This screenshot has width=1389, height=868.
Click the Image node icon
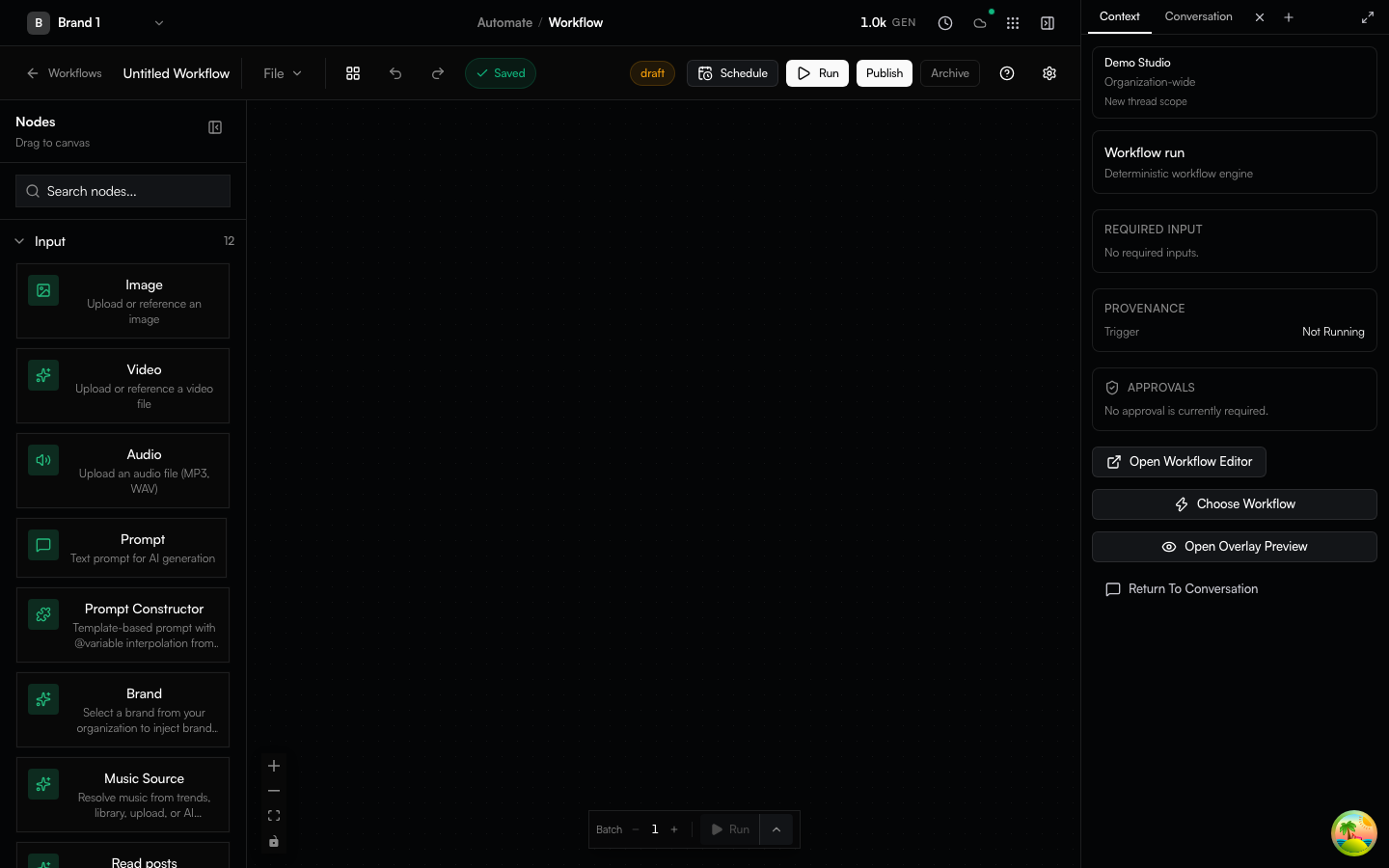click(x=43, y=290)
